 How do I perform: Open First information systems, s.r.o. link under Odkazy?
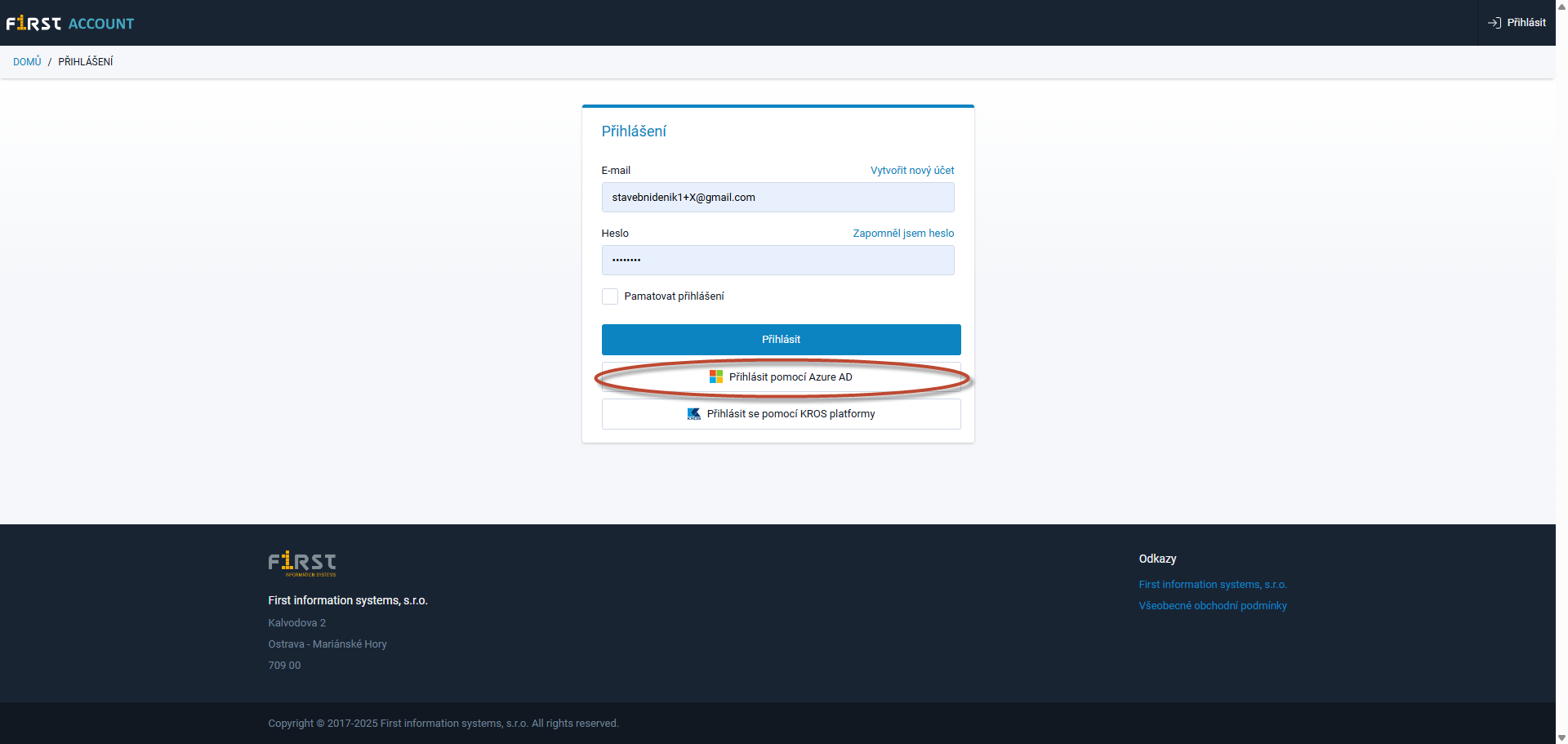(x=1212, y=585)
